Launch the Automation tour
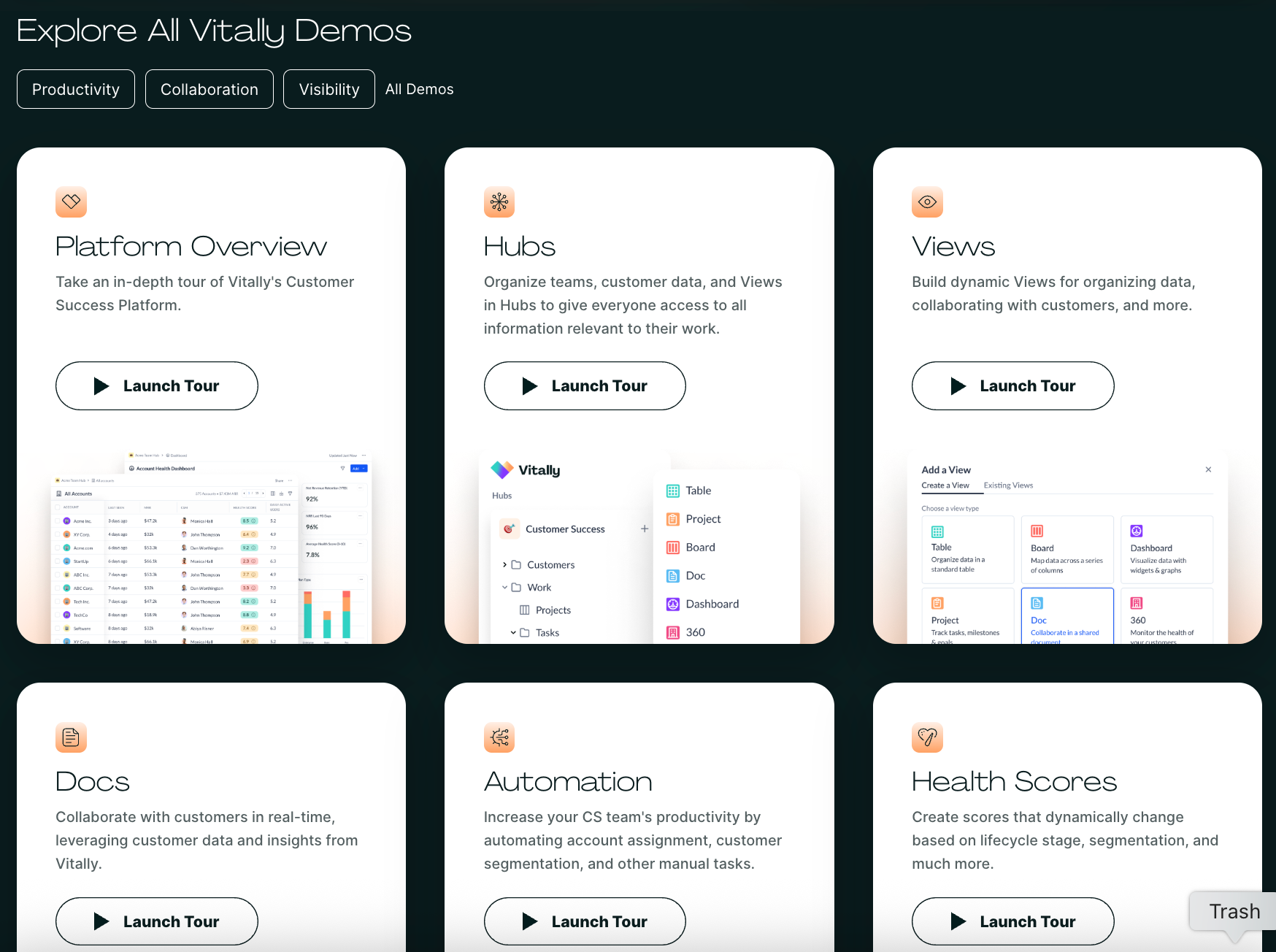This screenshot has width=1276, height=952. coord(585,921)
